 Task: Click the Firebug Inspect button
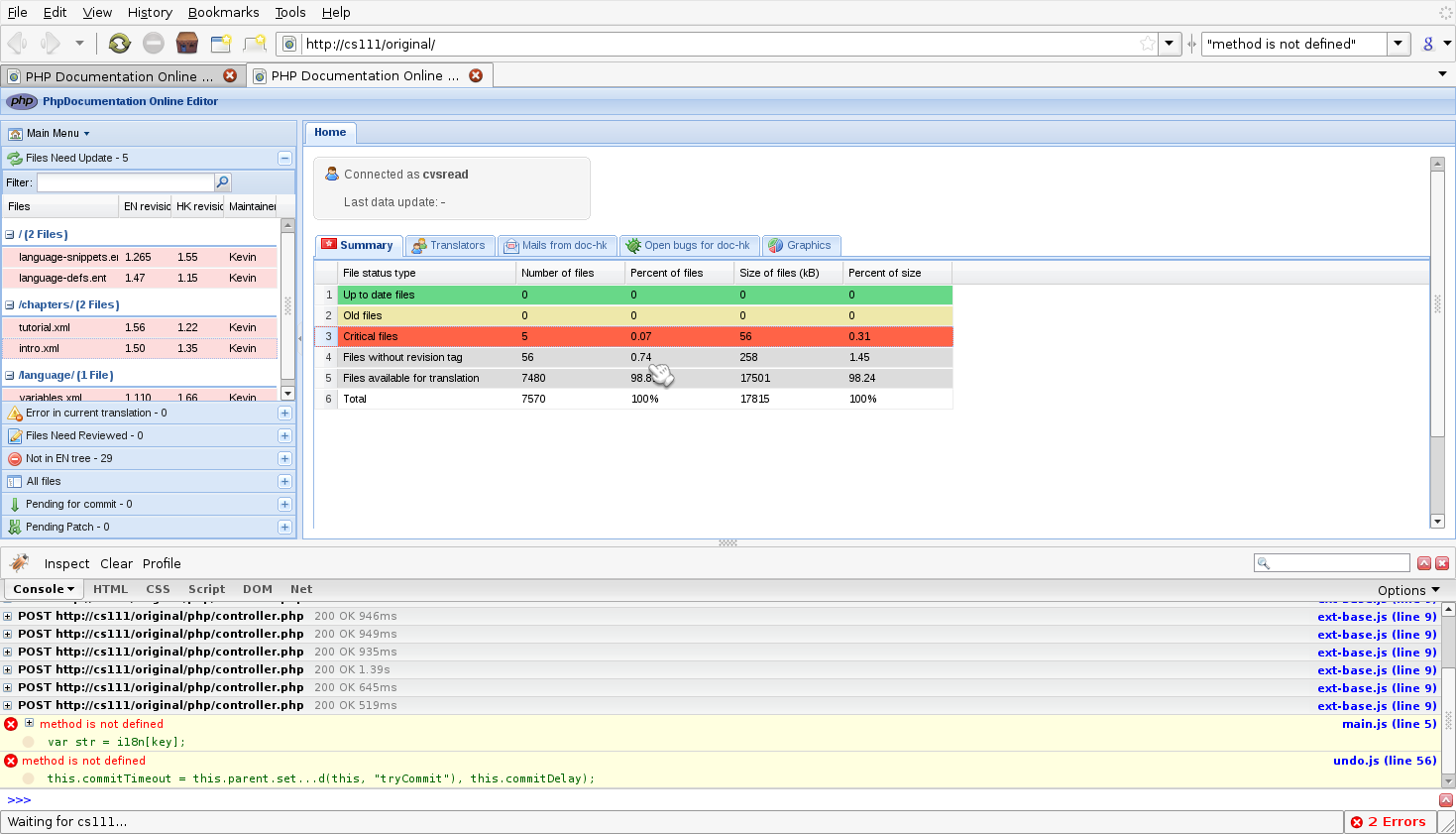(x=66, y=563)
